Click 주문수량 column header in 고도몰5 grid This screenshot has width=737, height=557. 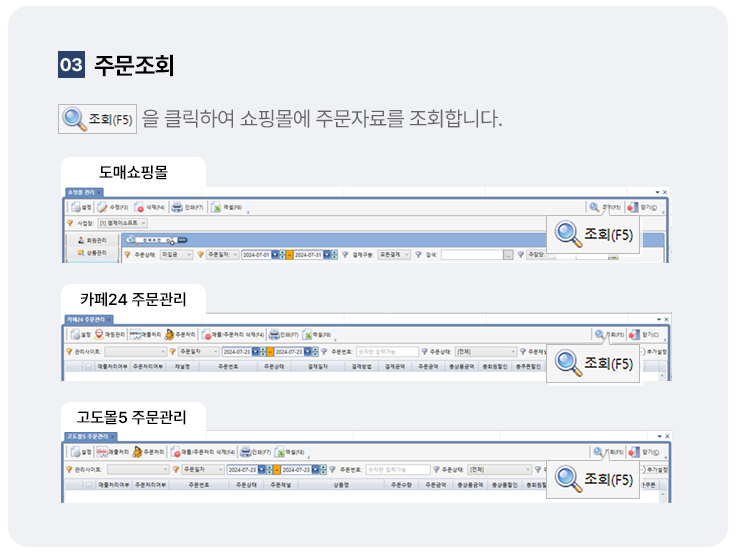coord(401,485)
